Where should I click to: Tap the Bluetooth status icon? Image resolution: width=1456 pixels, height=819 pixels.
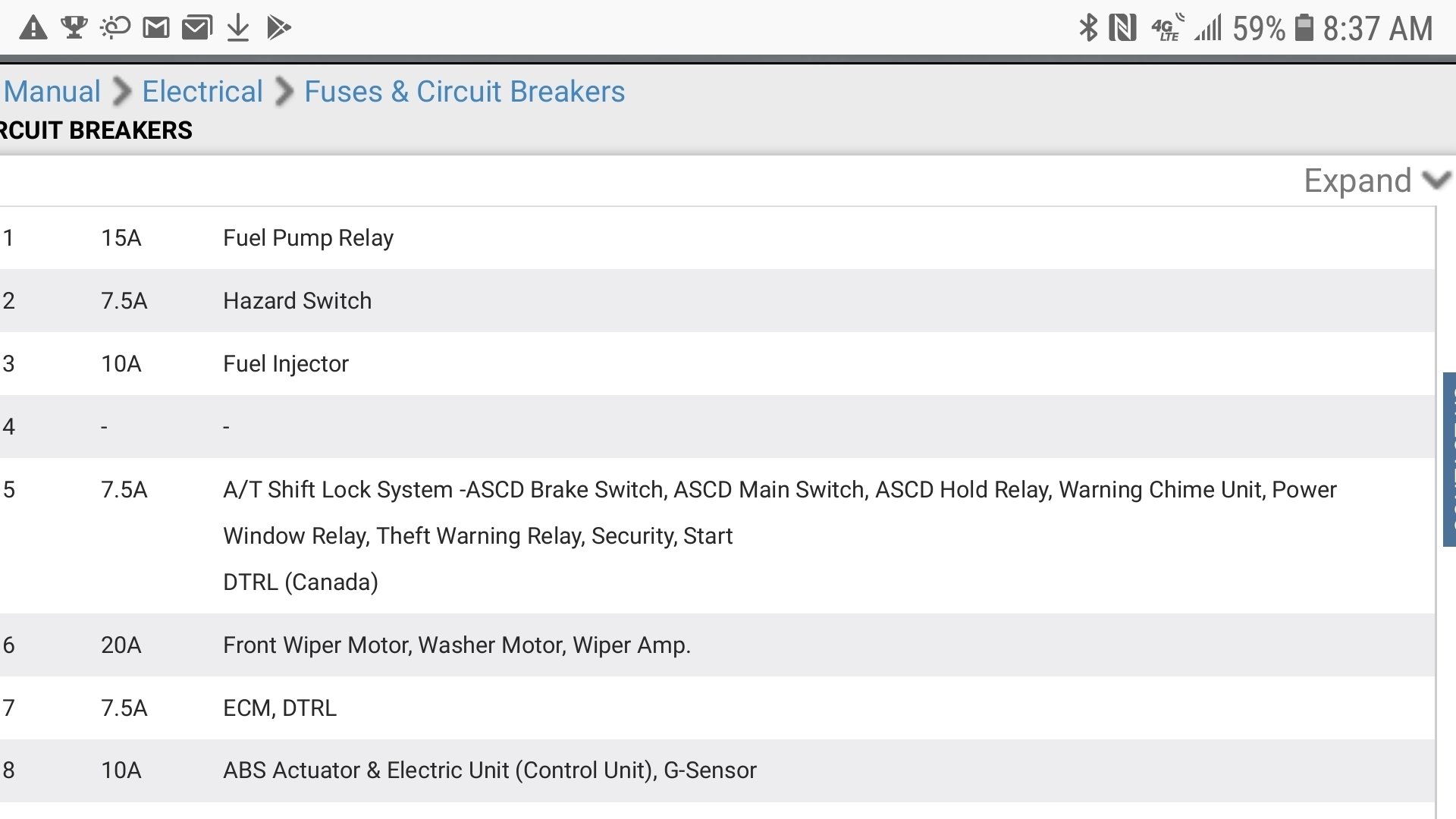pos(1088,28)
